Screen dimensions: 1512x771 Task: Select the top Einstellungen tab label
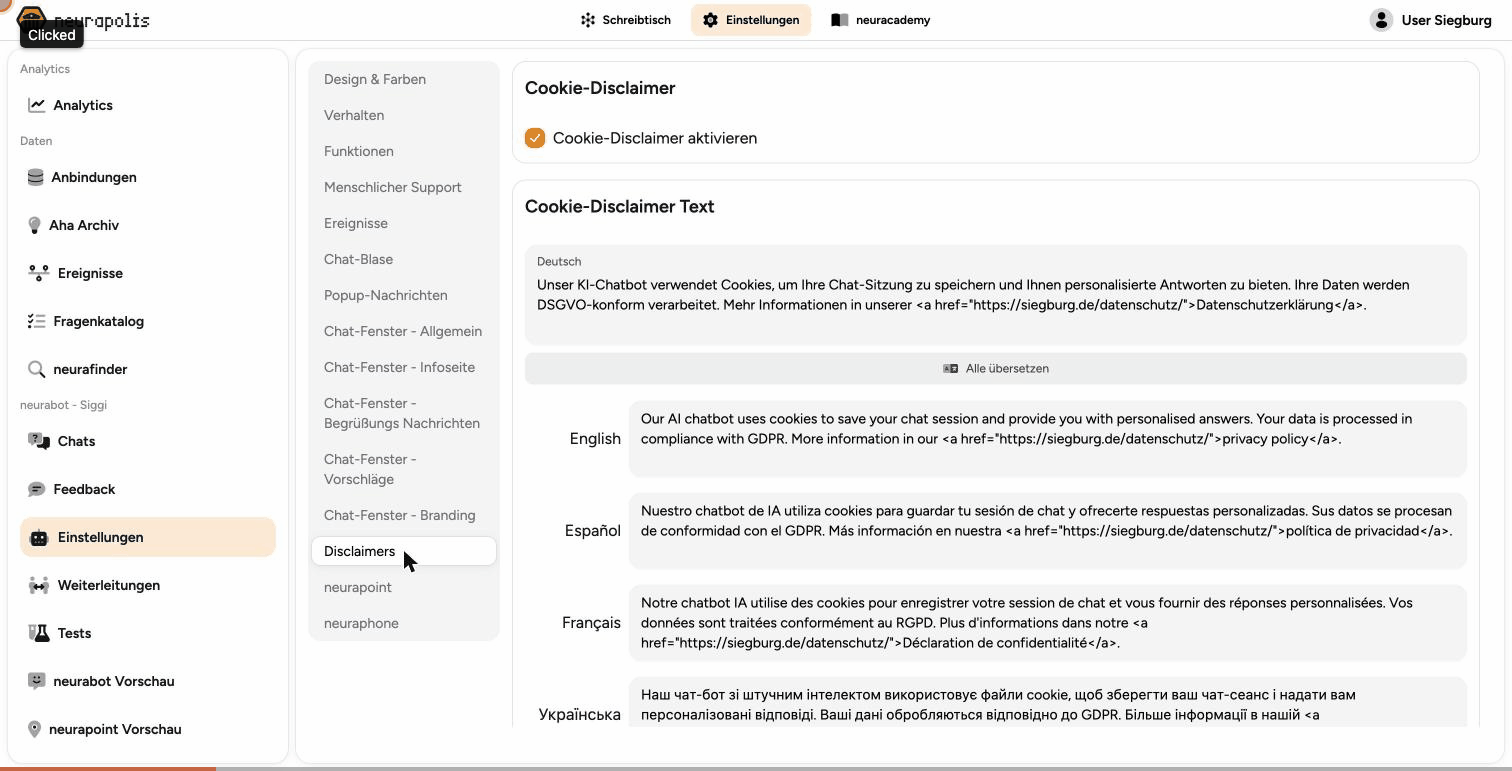[x=762, y=20]
